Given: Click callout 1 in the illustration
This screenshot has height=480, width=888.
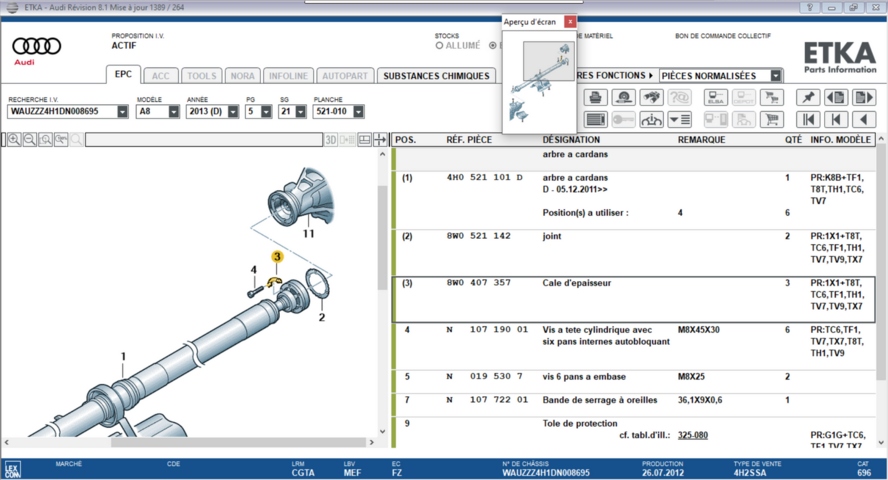Looking at the screenshot, I should (x=123, y=357).
